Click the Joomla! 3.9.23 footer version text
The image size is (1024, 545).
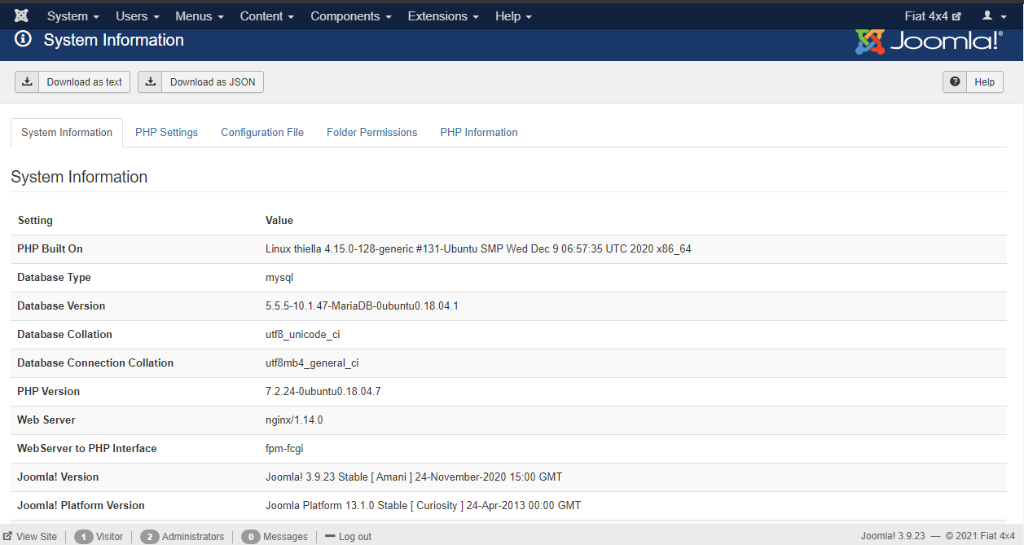coord(893,536)
